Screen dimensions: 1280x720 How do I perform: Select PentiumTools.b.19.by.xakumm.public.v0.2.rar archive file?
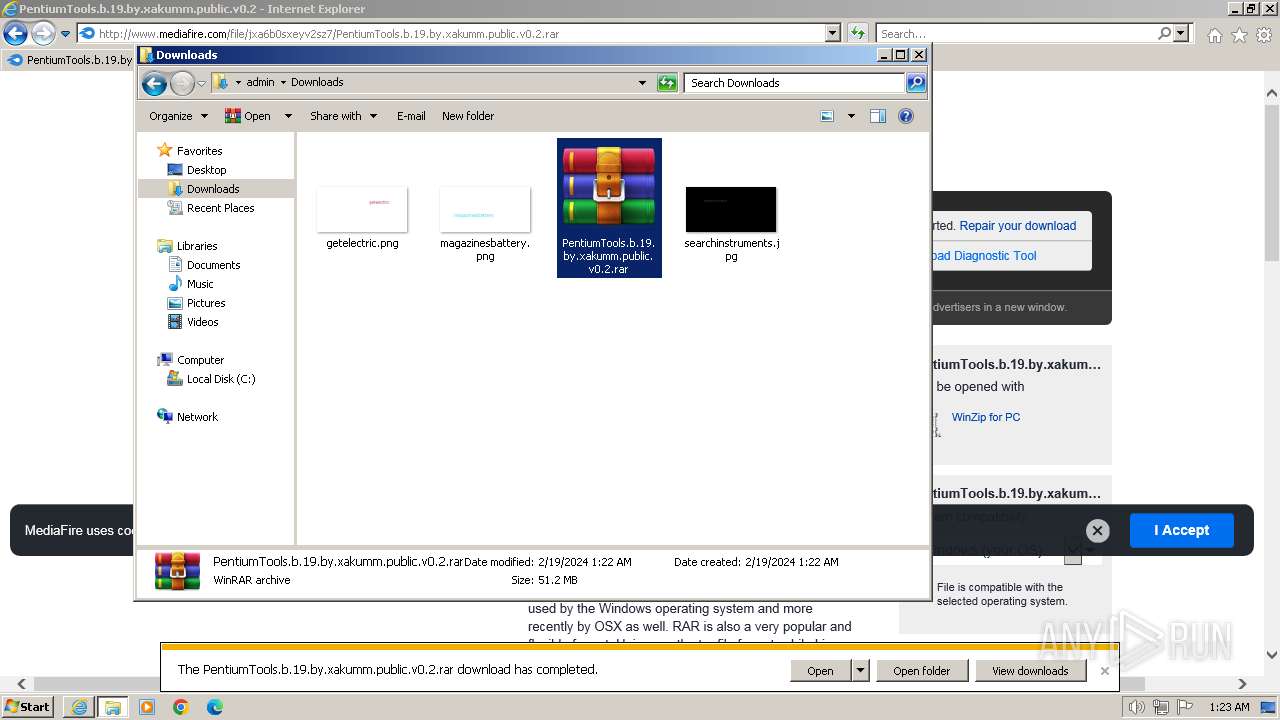point(608,208)
